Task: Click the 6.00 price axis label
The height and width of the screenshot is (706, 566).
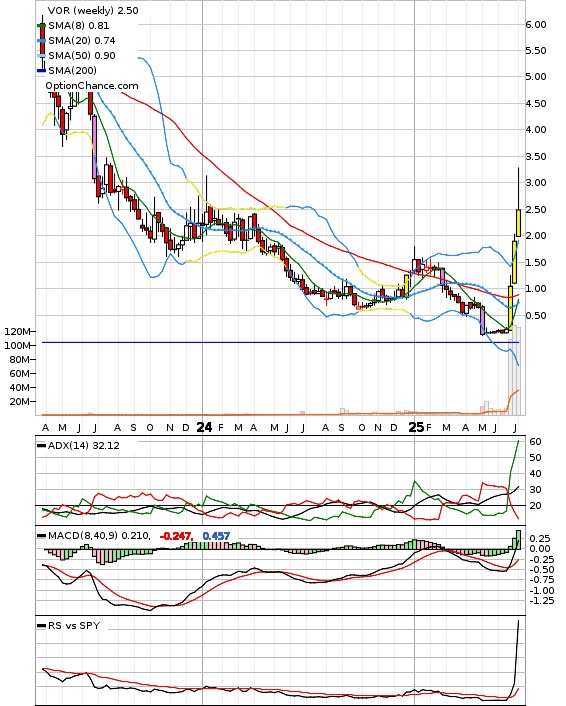Action: pos(536,24)
